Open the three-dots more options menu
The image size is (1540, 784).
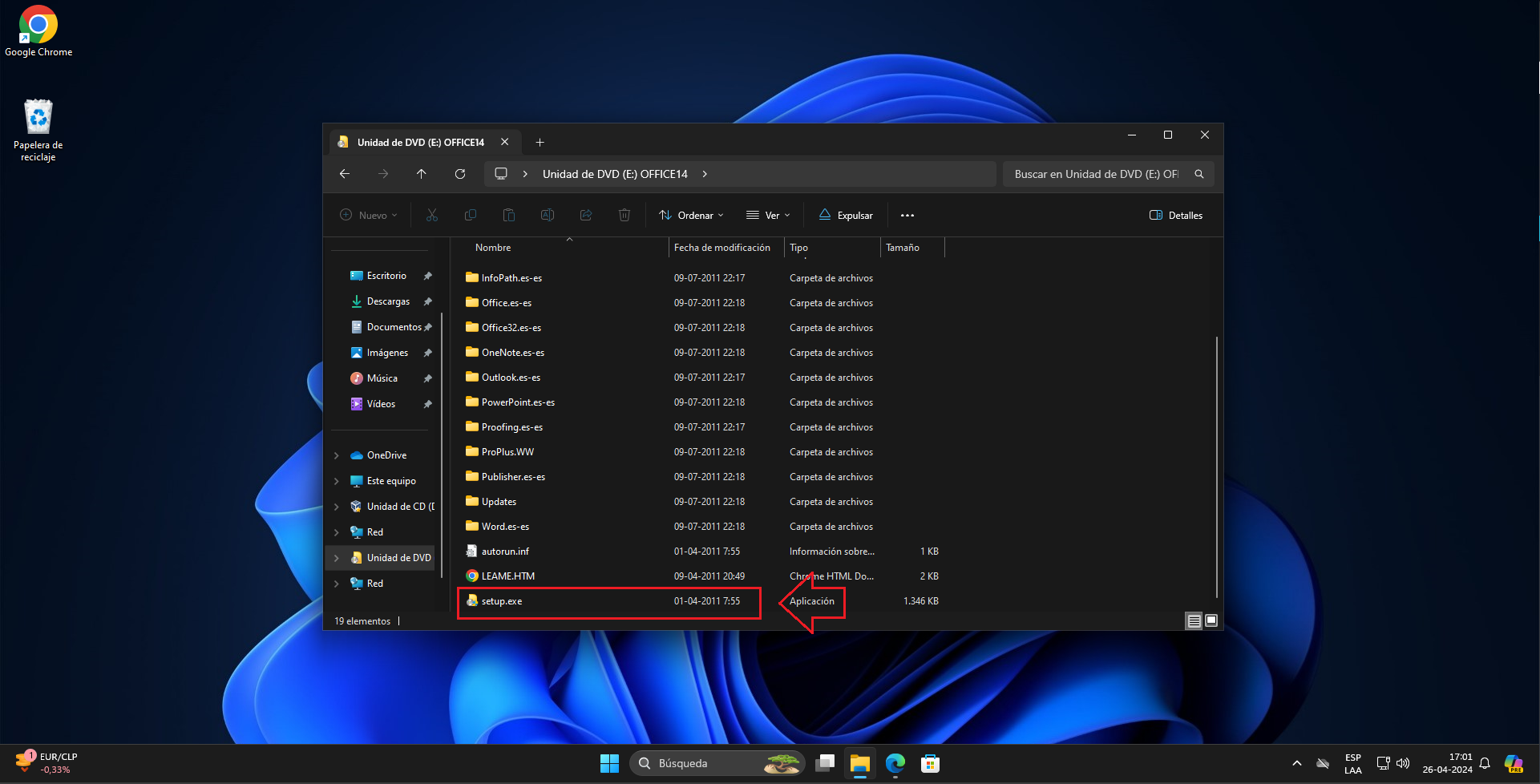(907, 215)
